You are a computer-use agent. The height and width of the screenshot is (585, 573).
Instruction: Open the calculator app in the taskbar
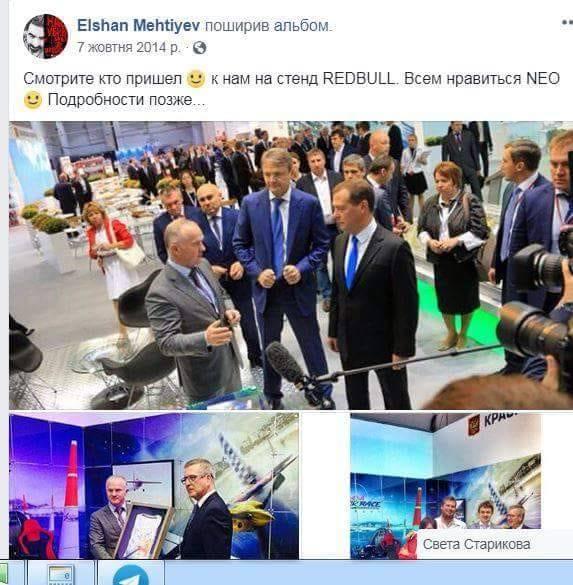[x=61, y=573]
